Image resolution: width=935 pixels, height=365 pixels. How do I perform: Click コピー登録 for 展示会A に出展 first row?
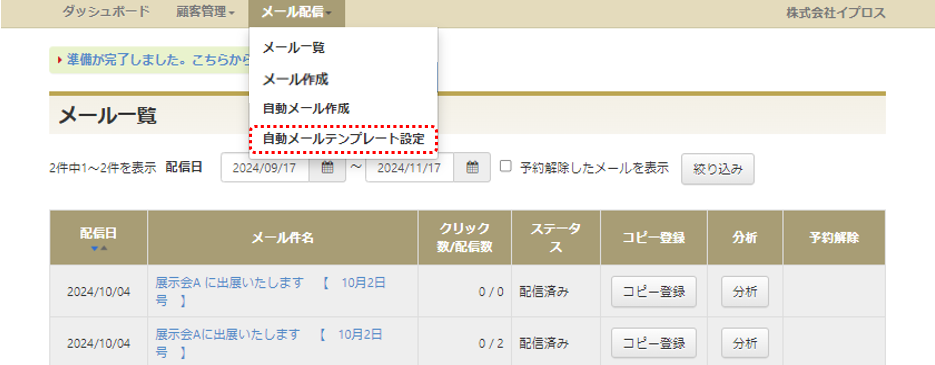click(654, 292)
